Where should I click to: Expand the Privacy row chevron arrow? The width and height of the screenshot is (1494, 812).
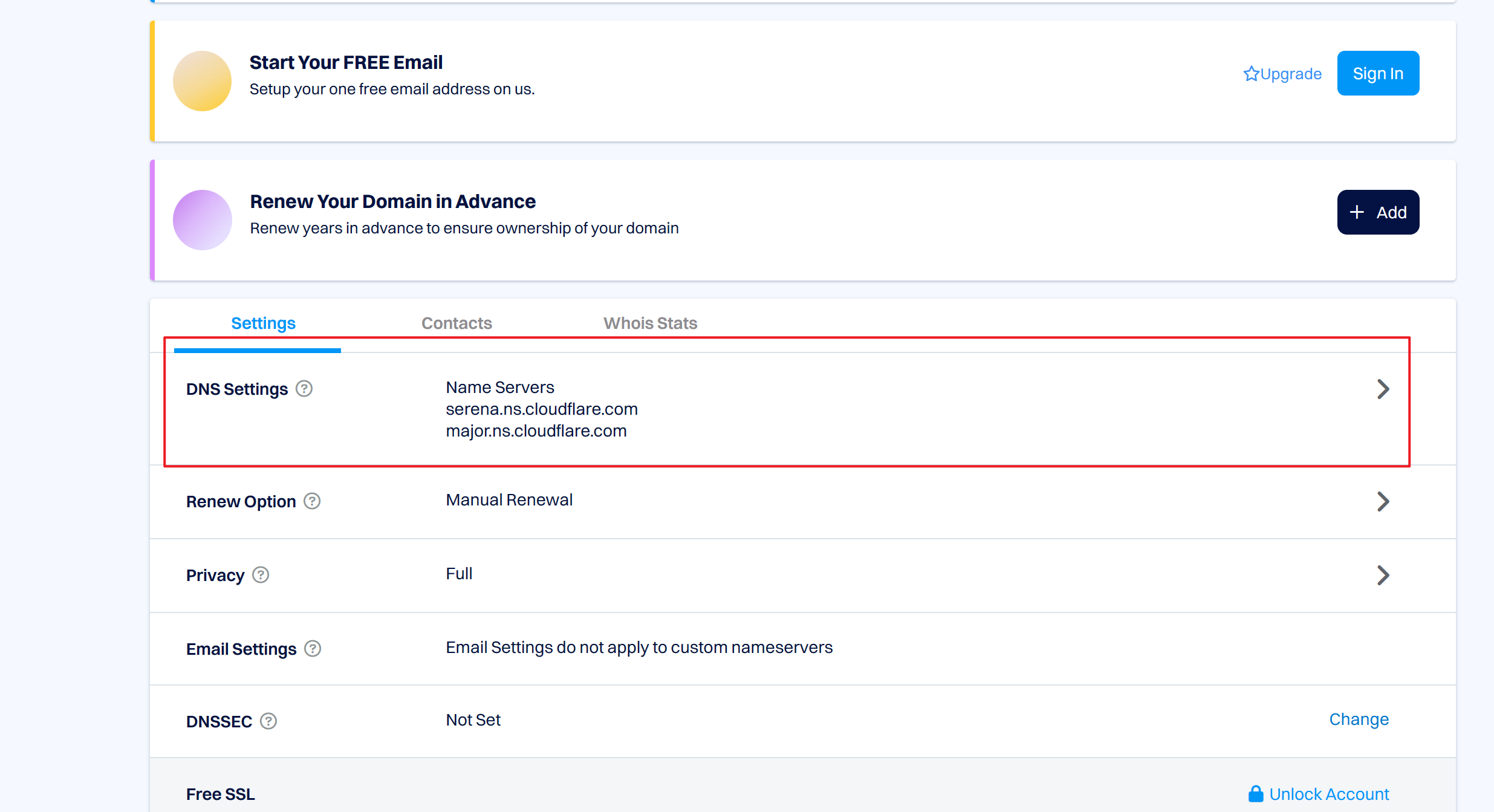tap(1383, 575)
